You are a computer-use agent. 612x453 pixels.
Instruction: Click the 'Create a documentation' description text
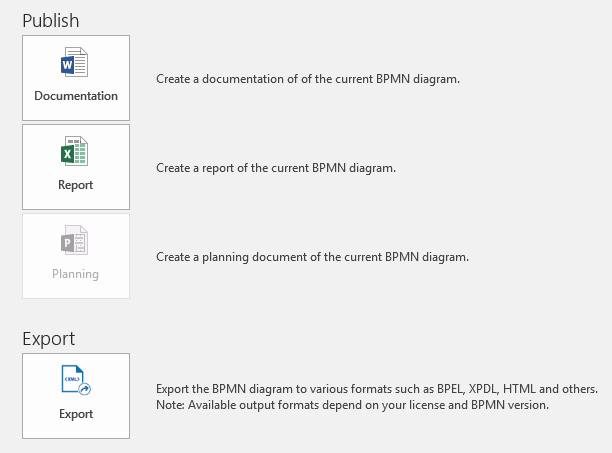click(x=308, y=79)
